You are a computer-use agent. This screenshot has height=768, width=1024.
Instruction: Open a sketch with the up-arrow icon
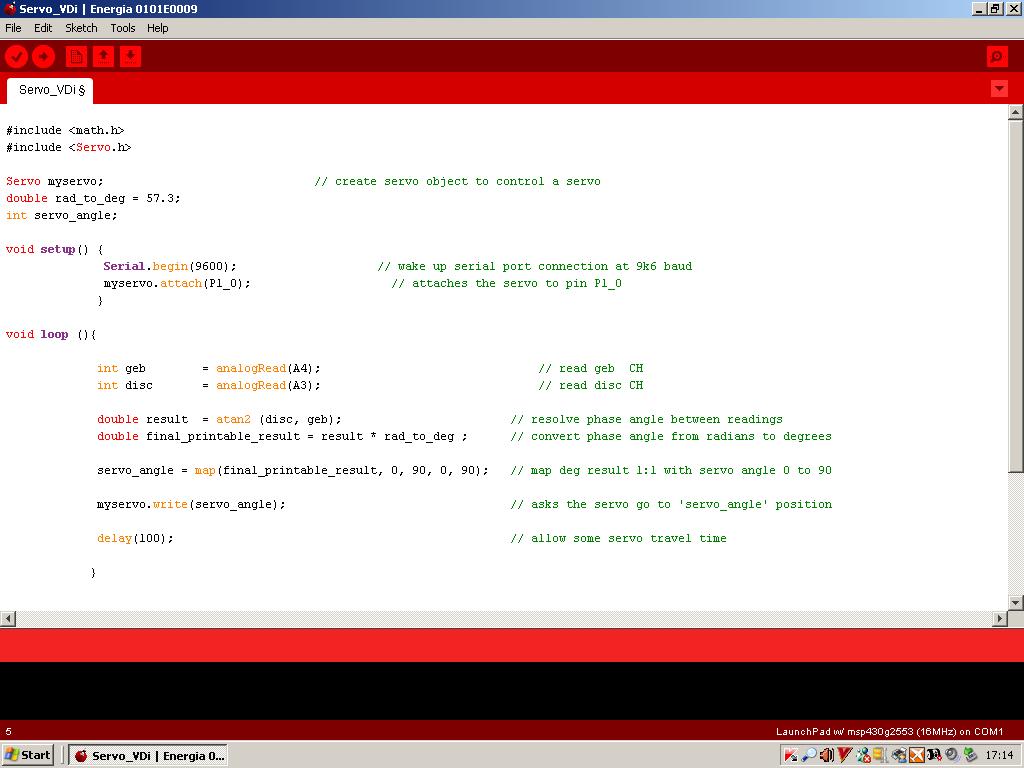click(x=103, y=57)
